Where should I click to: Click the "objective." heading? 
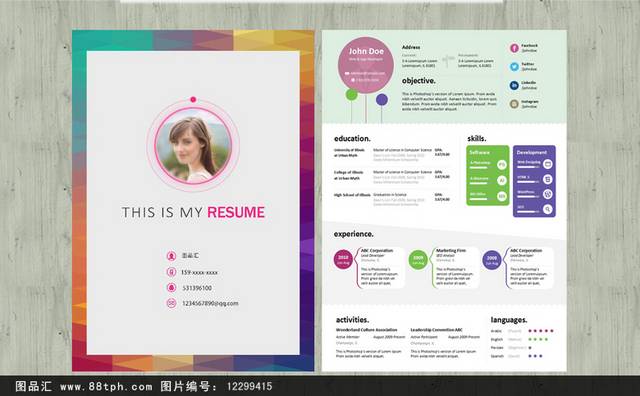[x=419, y=81]
